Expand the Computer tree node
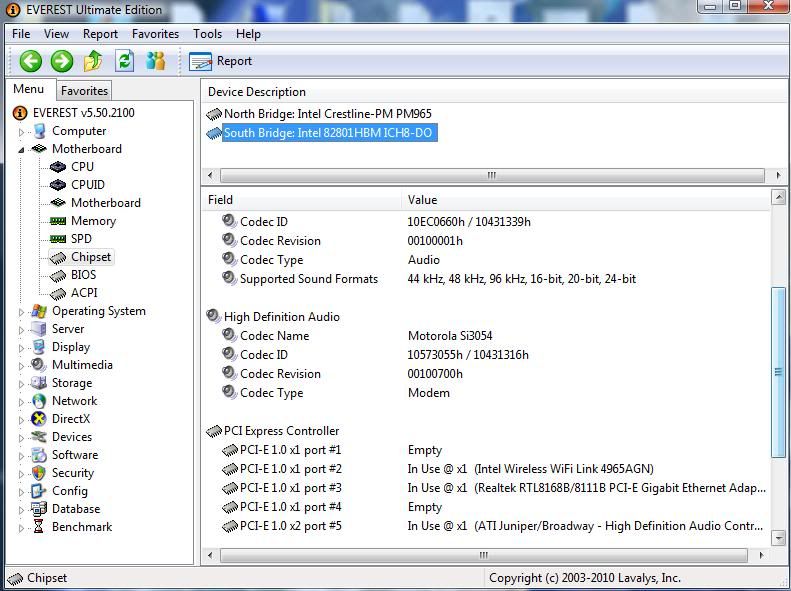 point(21,132)
